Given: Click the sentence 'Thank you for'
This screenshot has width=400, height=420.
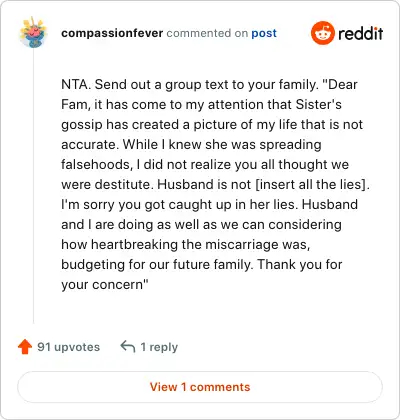Looking at the screenshot, I should point(300,264).
